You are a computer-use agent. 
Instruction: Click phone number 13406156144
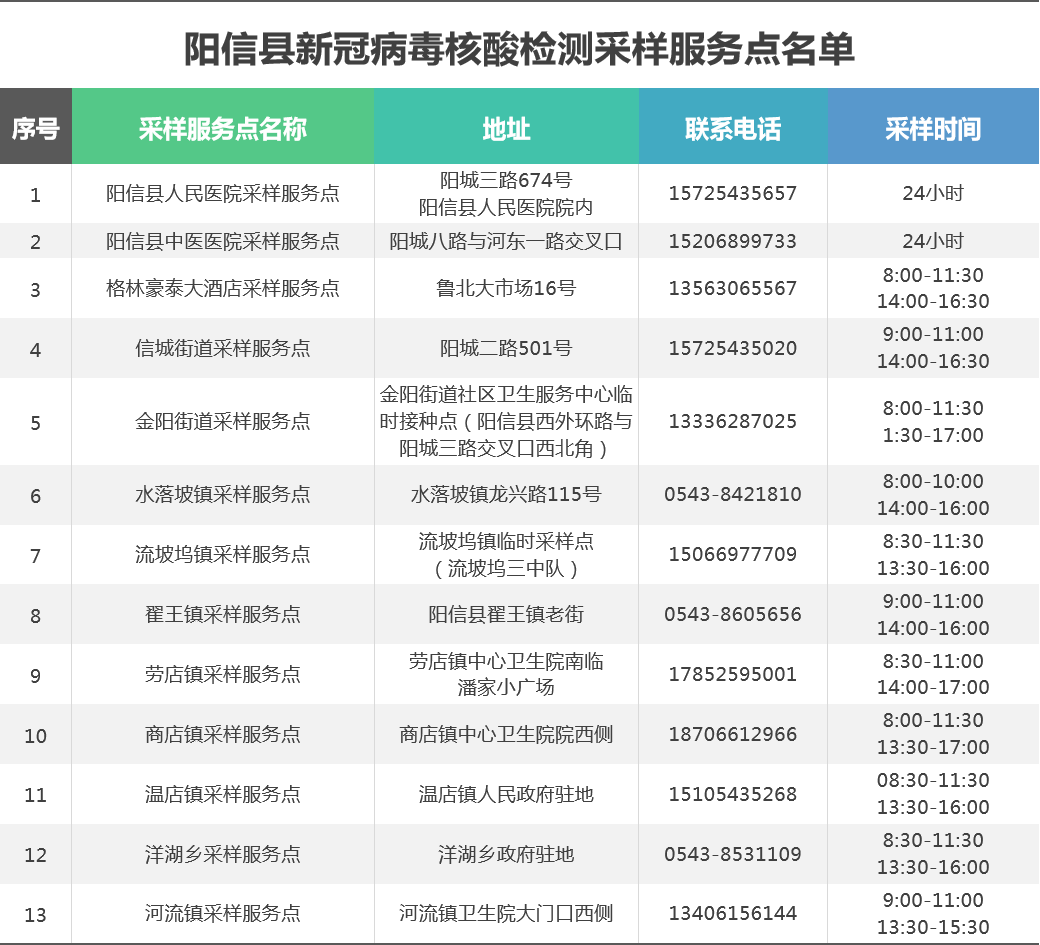point(732,914)
